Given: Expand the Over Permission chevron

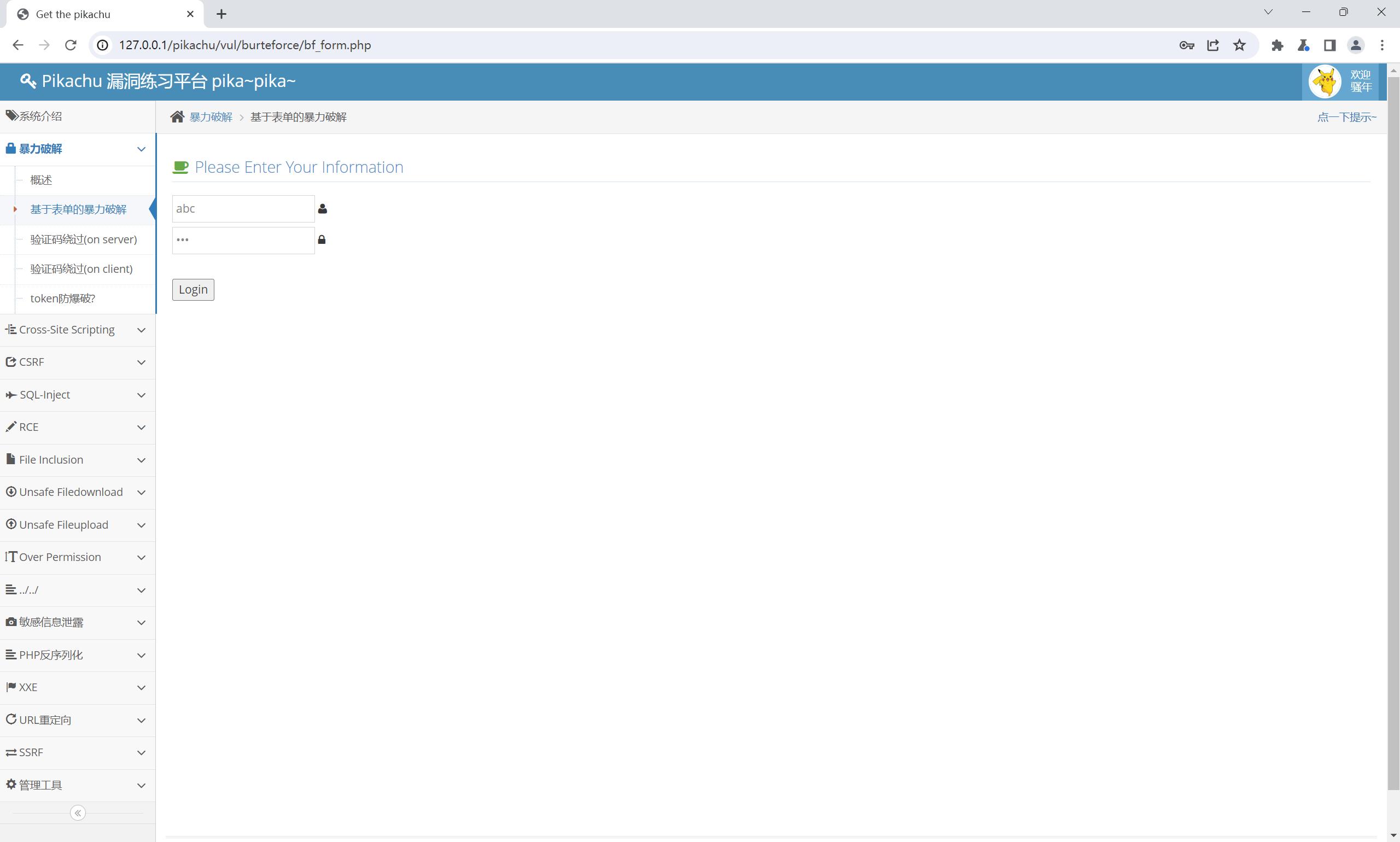Looking at the screenshot, I should pyautogui.click(x=141, y=558).
